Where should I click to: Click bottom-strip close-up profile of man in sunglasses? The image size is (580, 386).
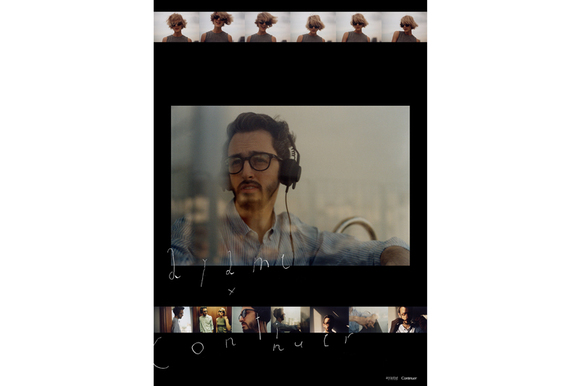point(252,319)
